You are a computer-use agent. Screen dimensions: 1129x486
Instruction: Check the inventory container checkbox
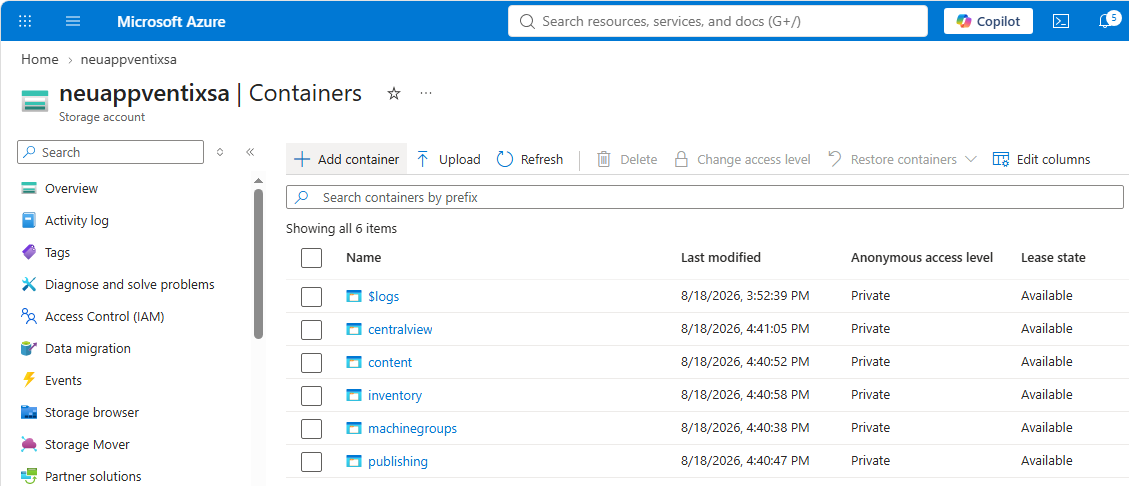tap(311, 395)
